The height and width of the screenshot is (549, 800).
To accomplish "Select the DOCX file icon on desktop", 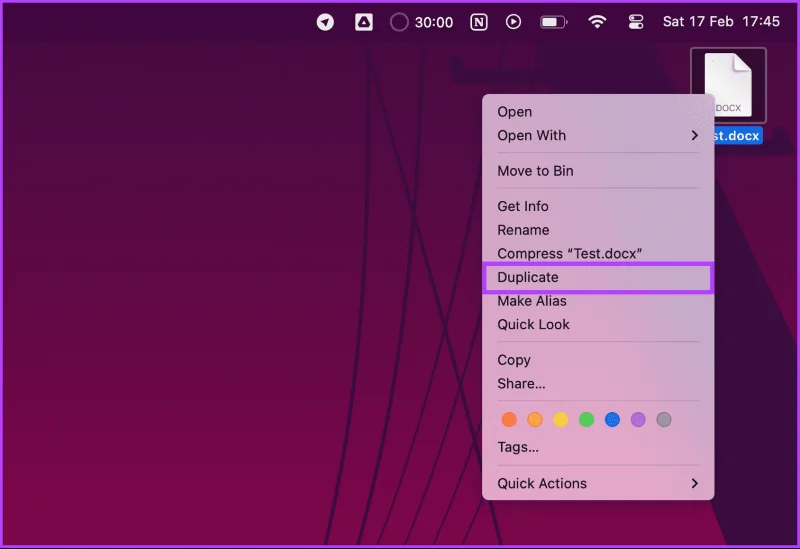I will point(728,85).
